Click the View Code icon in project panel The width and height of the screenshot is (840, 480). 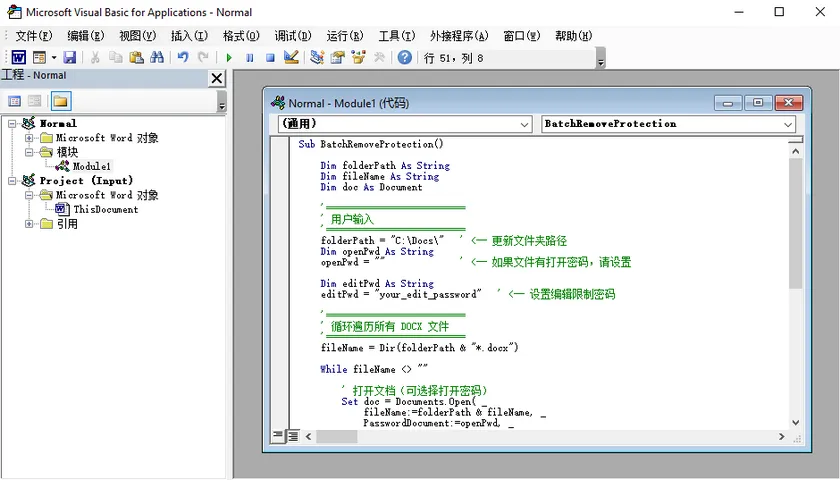[x=14, y=101]
